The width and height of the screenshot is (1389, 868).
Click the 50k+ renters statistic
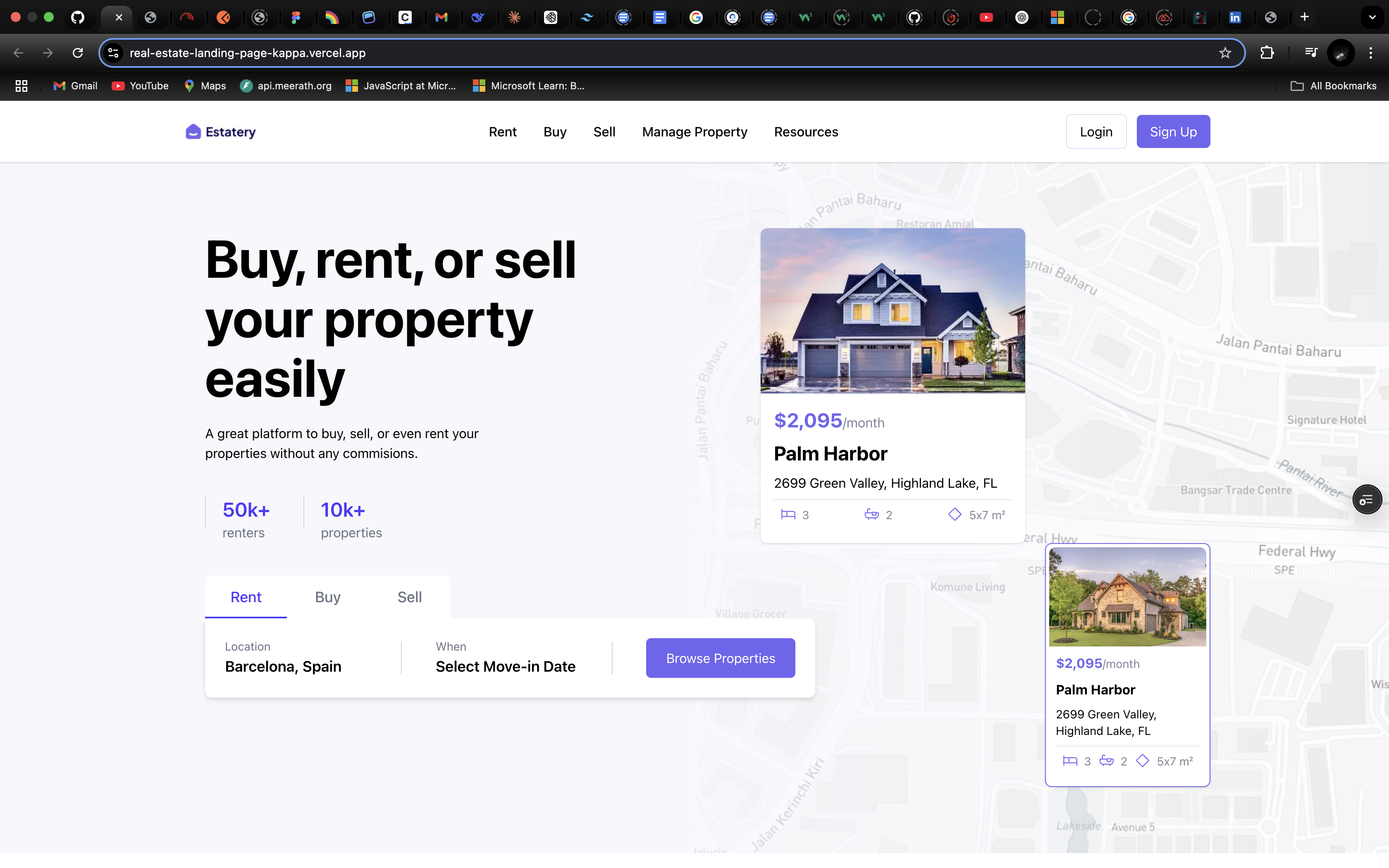tap(246, 519)
